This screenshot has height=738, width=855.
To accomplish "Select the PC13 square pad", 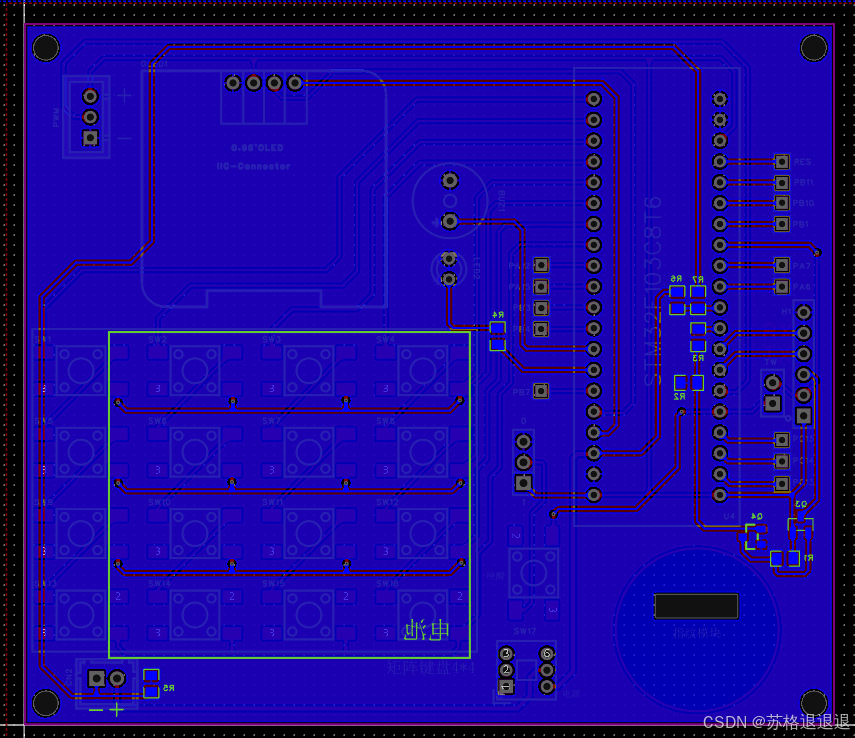I will coord(782,483).
